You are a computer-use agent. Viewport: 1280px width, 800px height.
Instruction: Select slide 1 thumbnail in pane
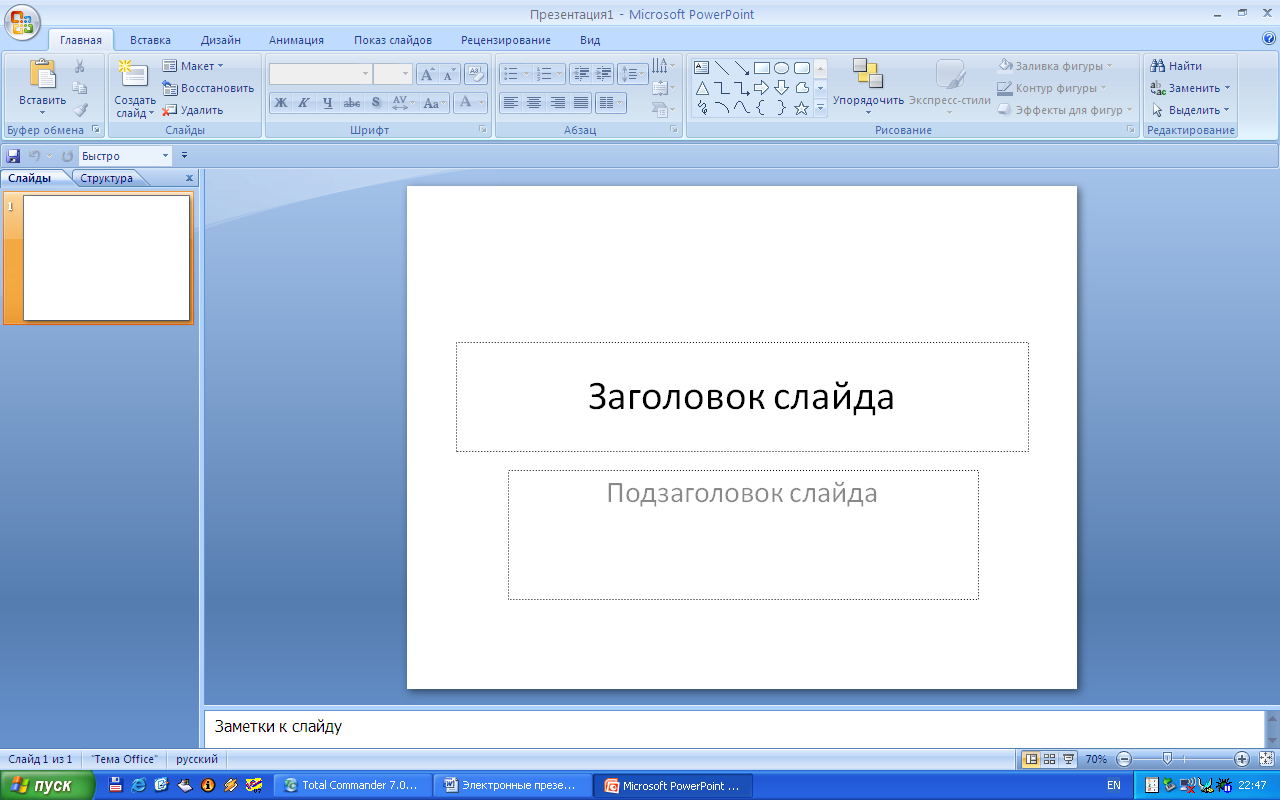[106, 258]
